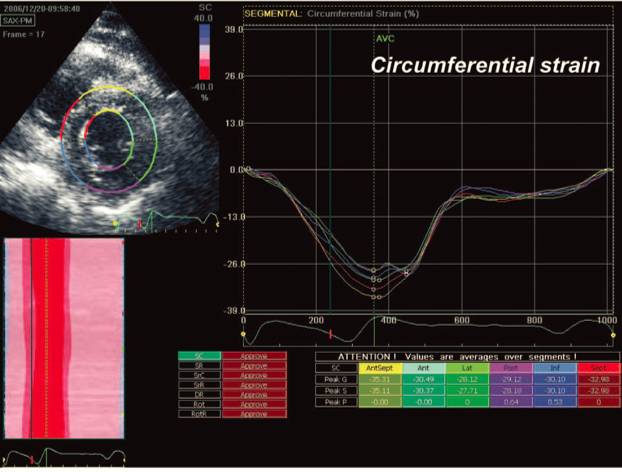The height and width of the screenshot is (472, 622).
Task: Click the Inf segment header
Action: pos(553,368)
